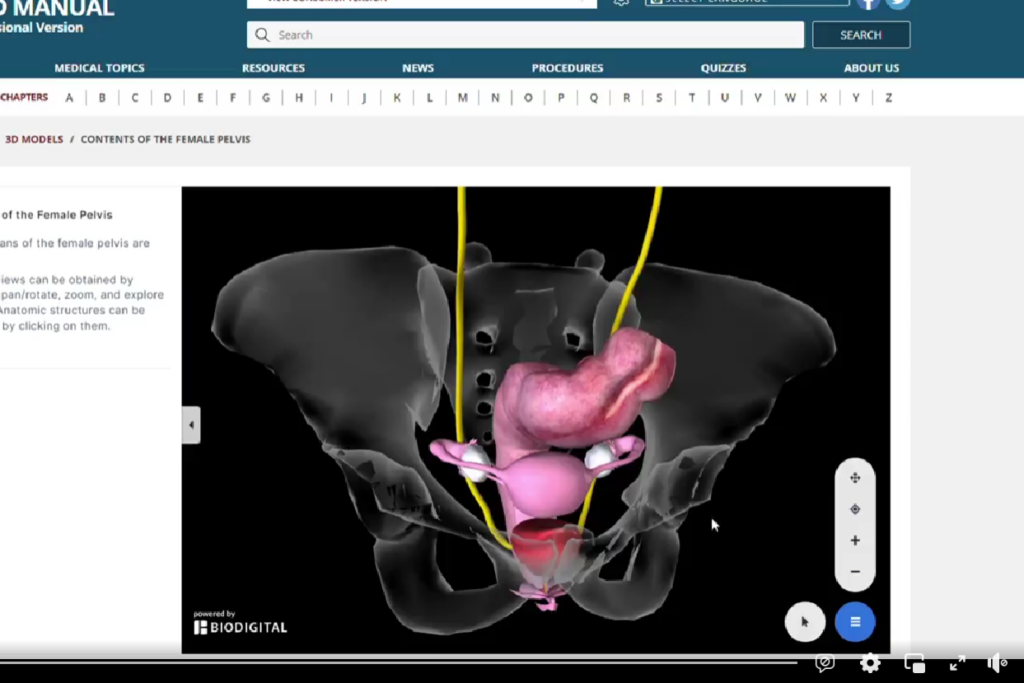
Task: Jump to chapters starting with letter B
Action: (x=102, y=98)
